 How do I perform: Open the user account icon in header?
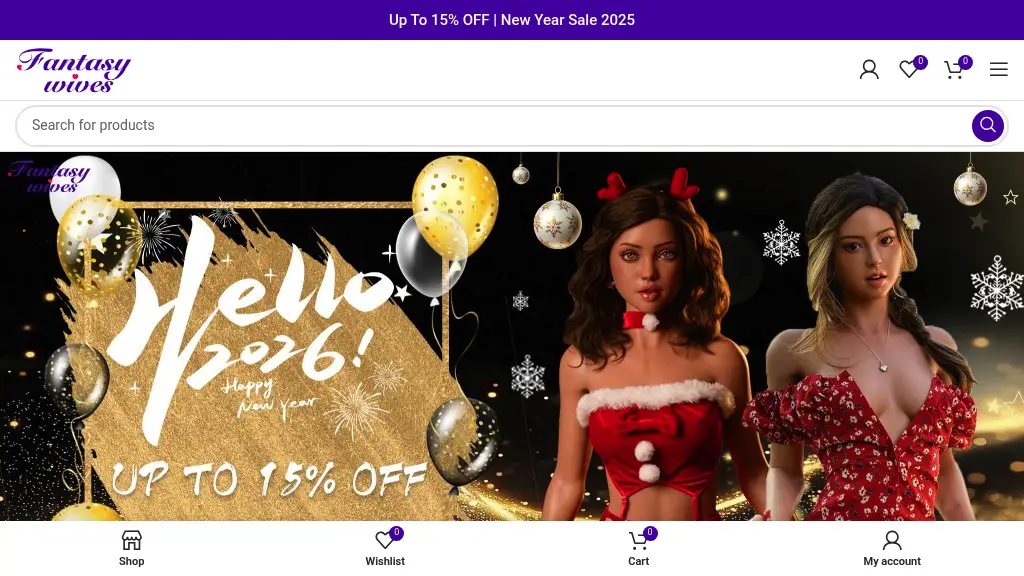[x=869, y=69]
